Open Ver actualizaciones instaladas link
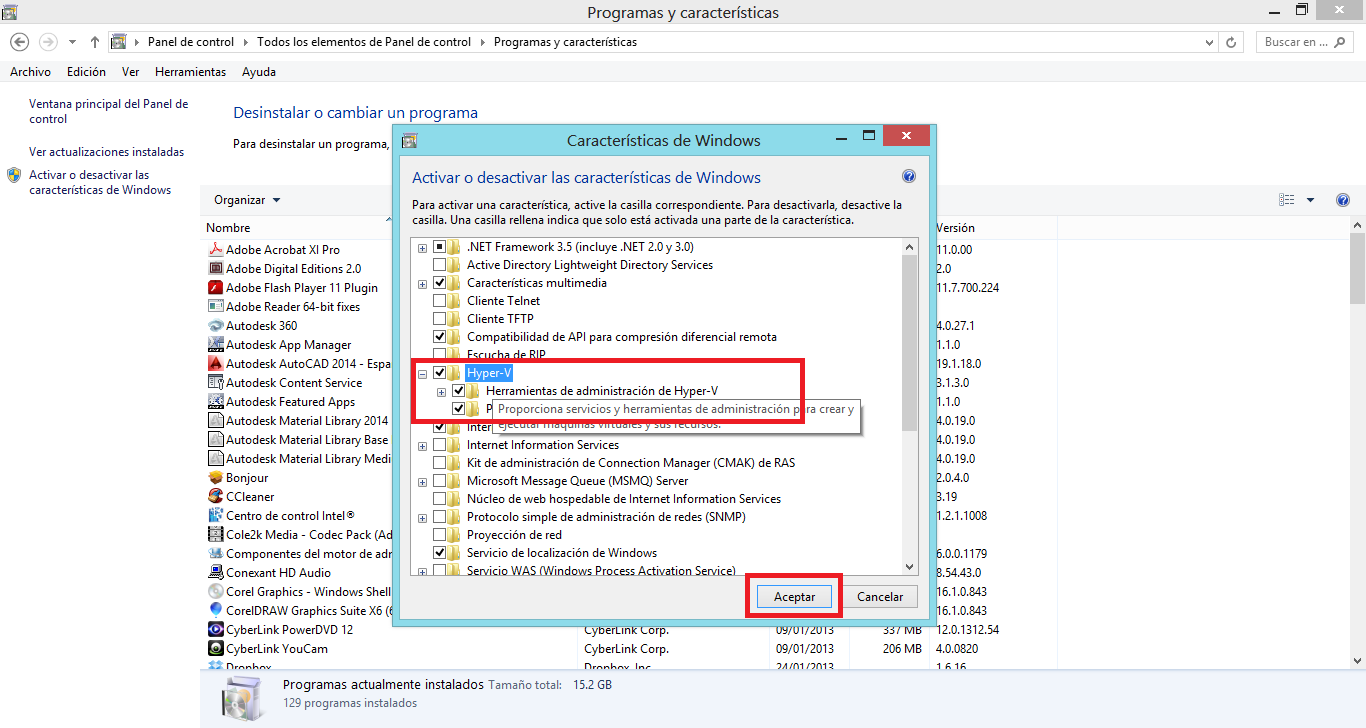Image resolution: width=1366 pixels, height=728 pixels. (x=106, y=152)
